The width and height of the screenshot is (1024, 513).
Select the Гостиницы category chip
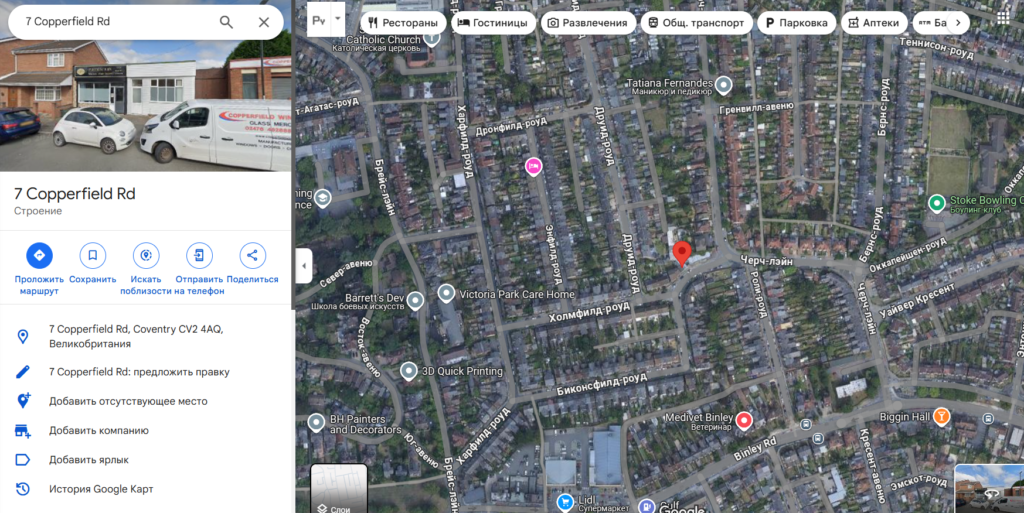pos(493,23)
